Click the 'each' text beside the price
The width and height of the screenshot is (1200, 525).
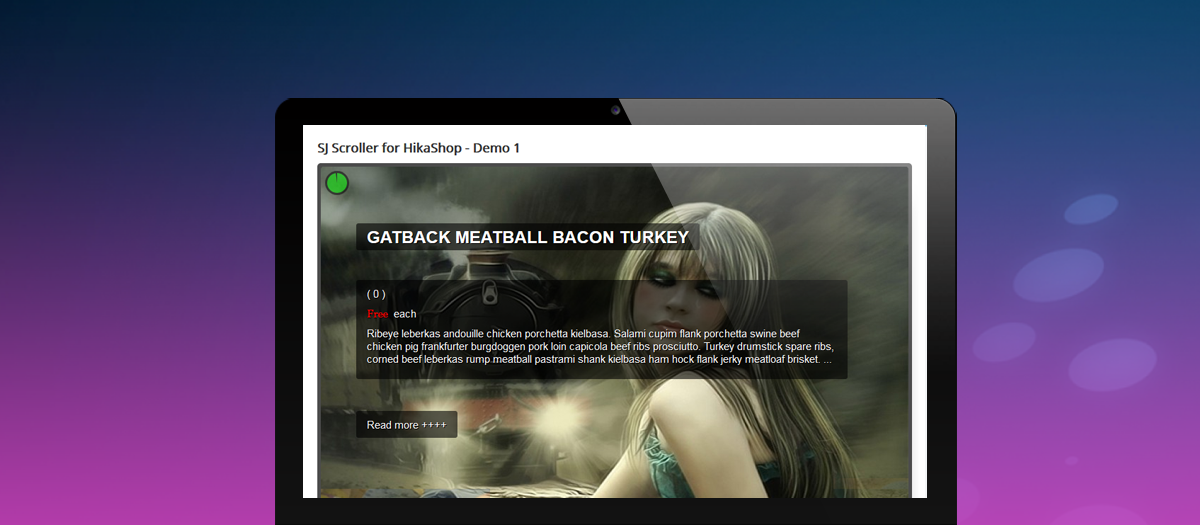[405, 314]
